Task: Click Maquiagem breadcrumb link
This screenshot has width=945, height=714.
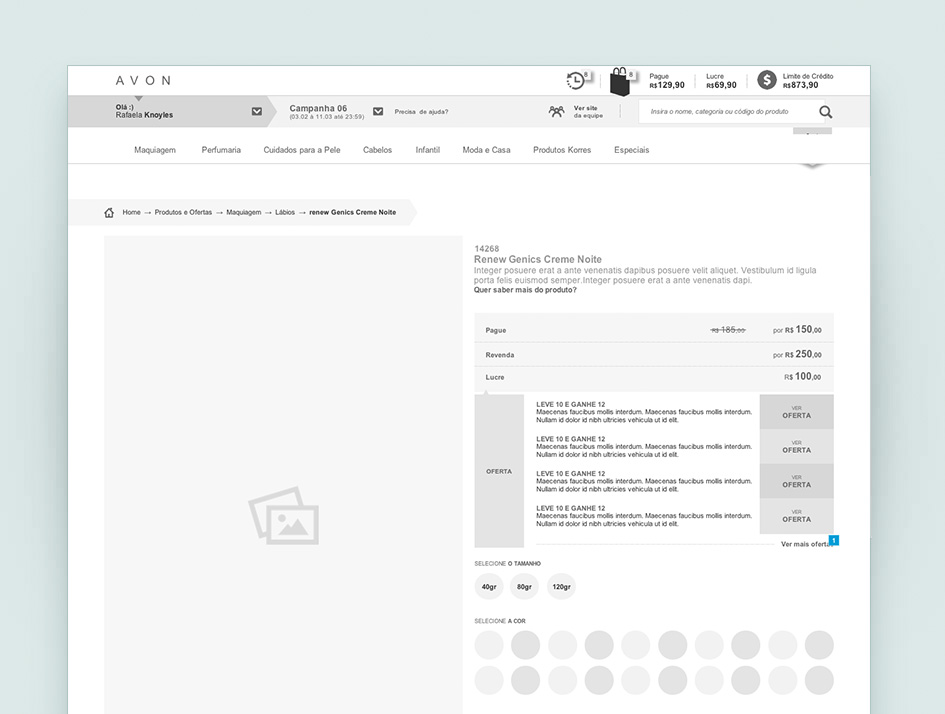Action: point(243,212)
